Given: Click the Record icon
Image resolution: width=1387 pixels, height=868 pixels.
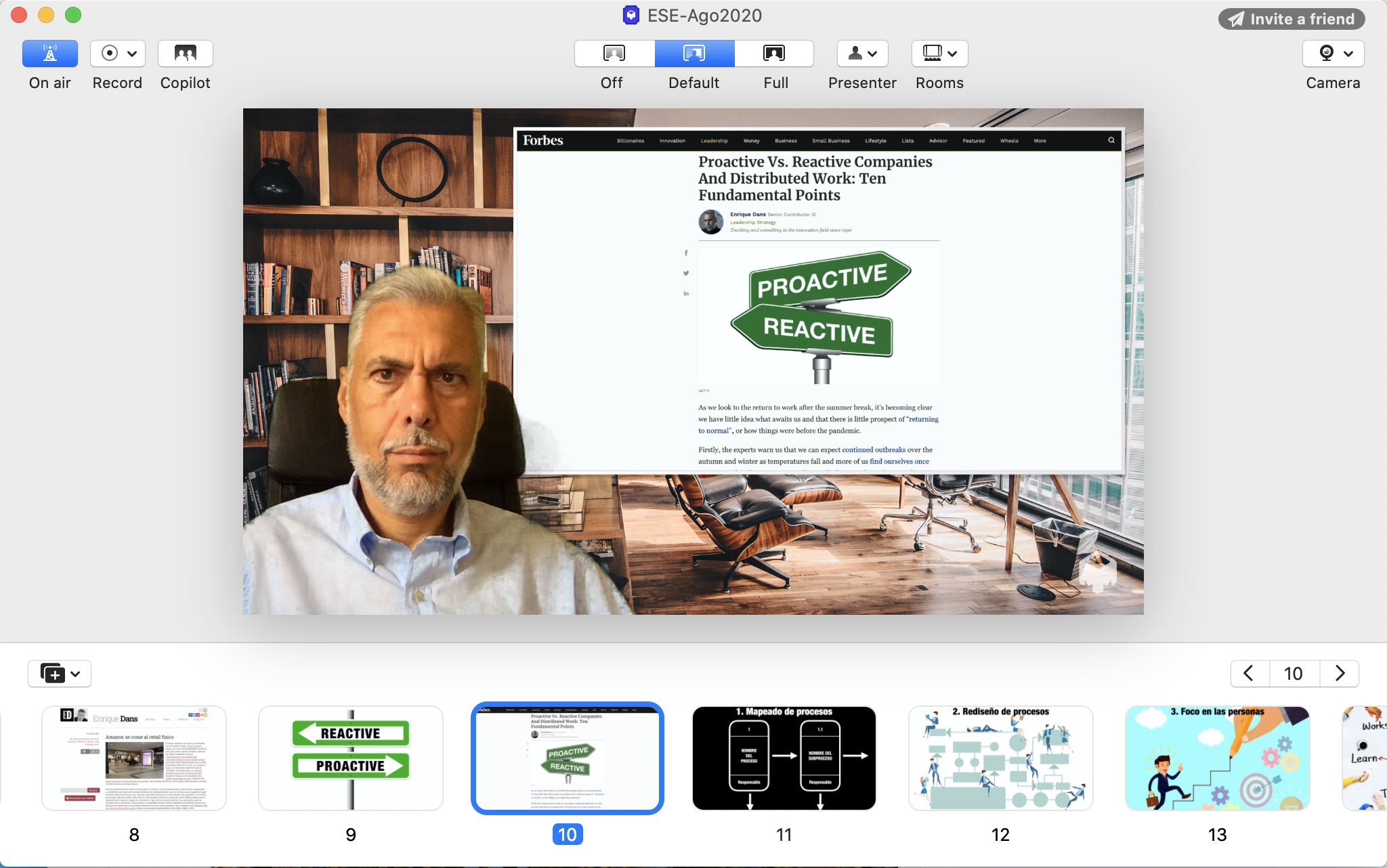Looking at the screenshot, I should (x=109, y=53).
